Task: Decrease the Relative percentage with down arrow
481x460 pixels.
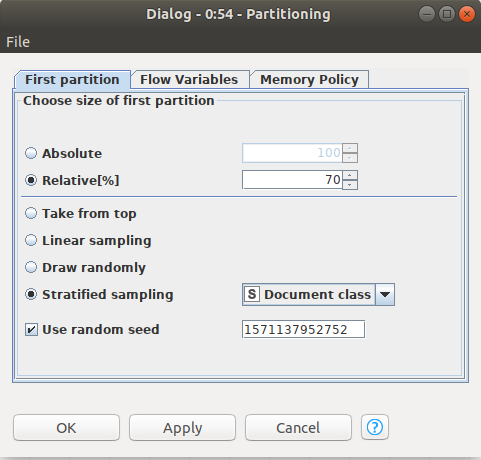Action: 350,185
